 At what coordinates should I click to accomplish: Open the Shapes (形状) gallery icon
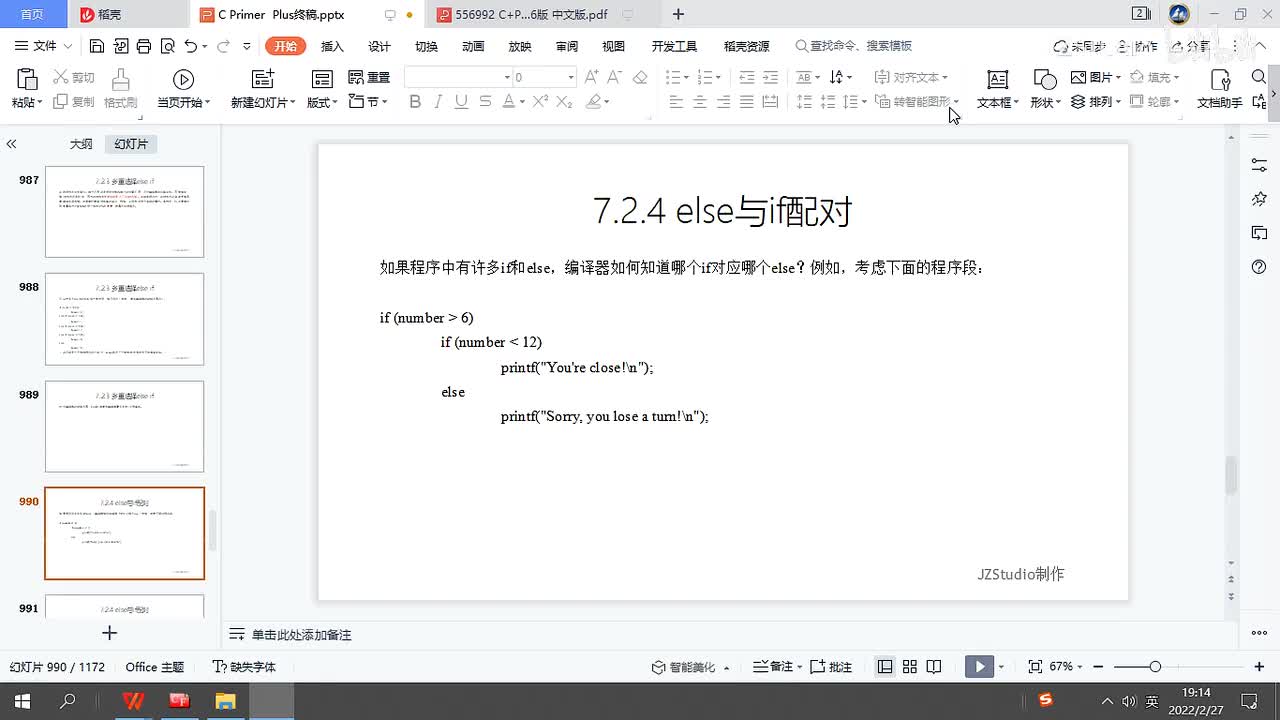pos(1044,80)
